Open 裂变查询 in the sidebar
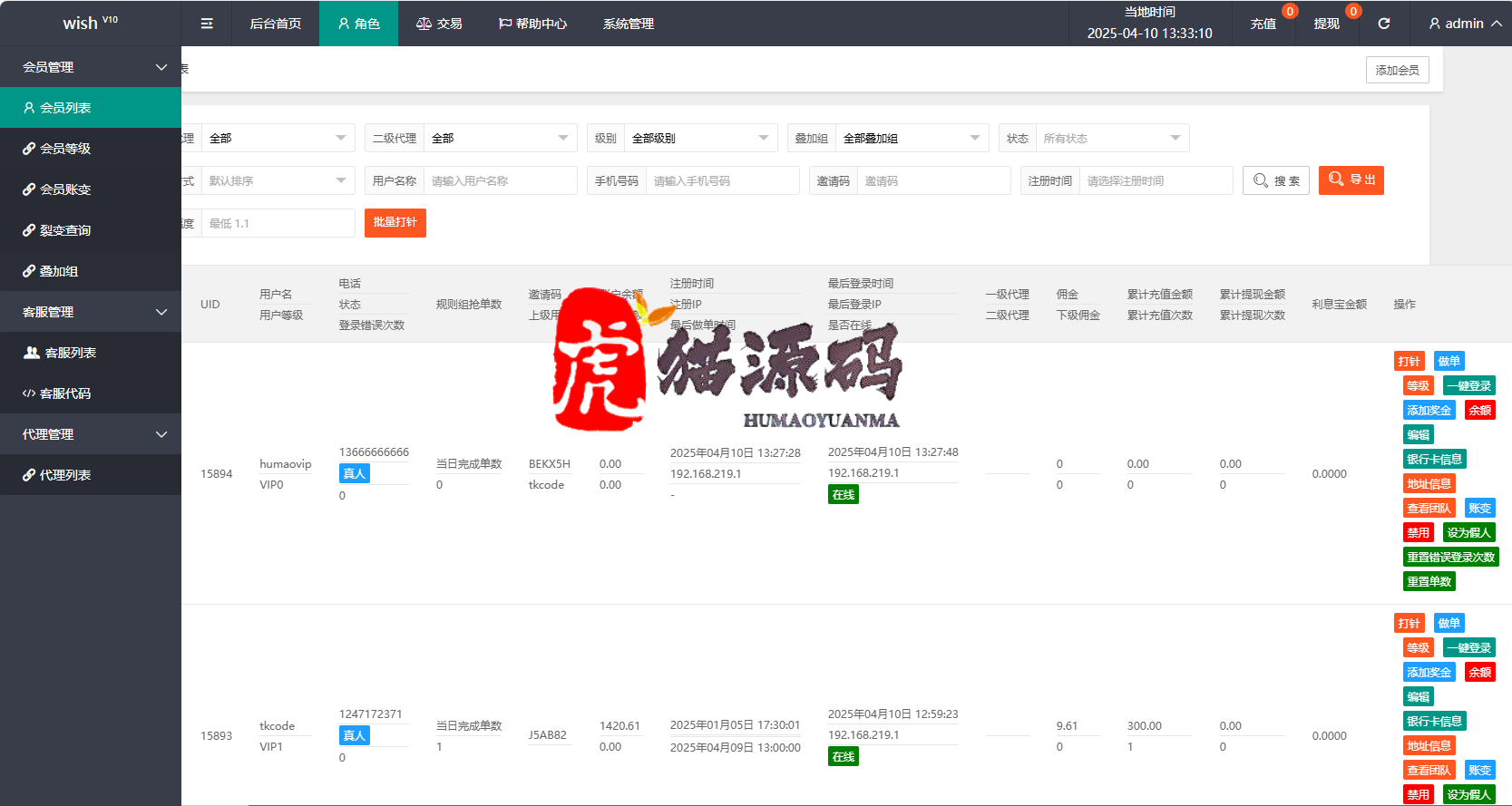Screen dimensions: 1512x806 tap(91, 230)
